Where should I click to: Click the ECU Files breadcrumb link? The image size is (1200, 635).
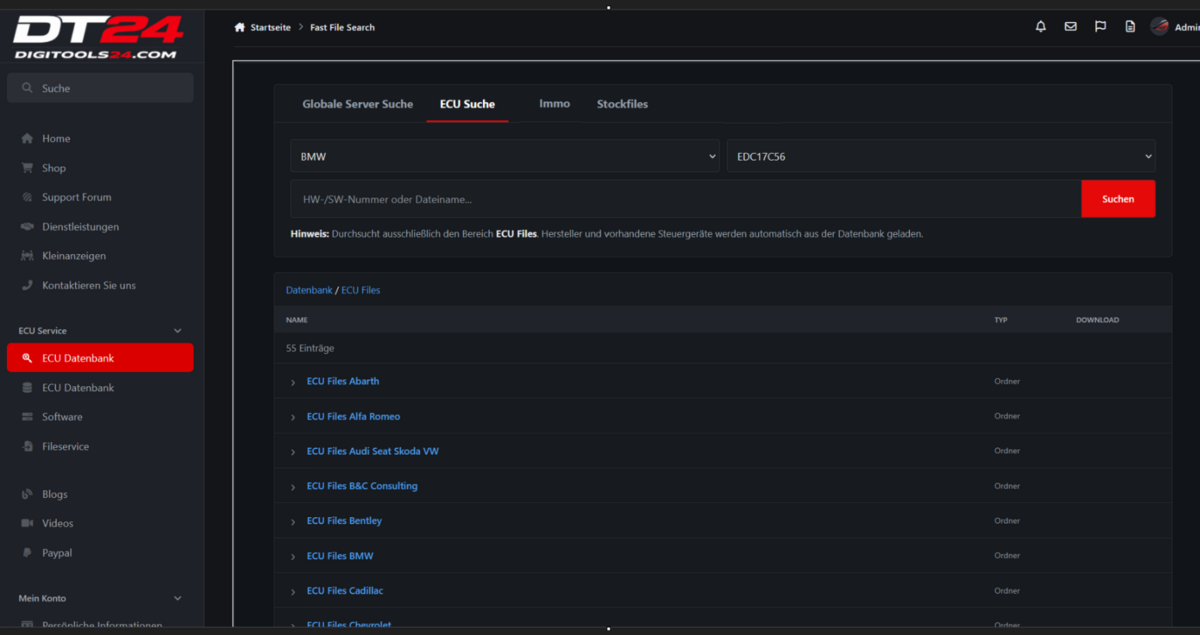[361, 290]
